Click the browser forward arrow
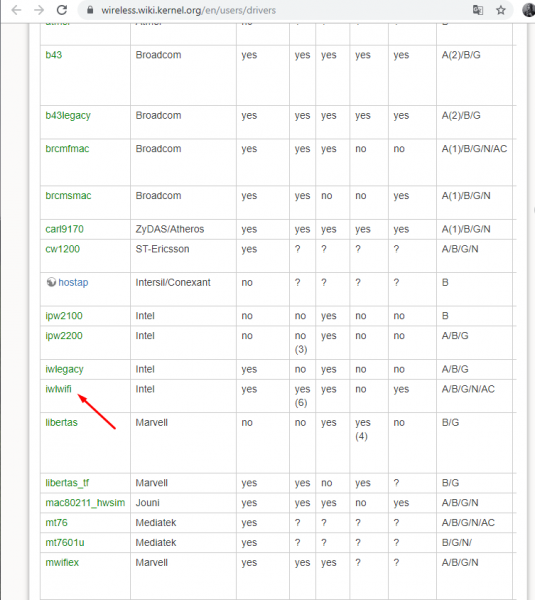535x600 pixels. tap(39, 10)
